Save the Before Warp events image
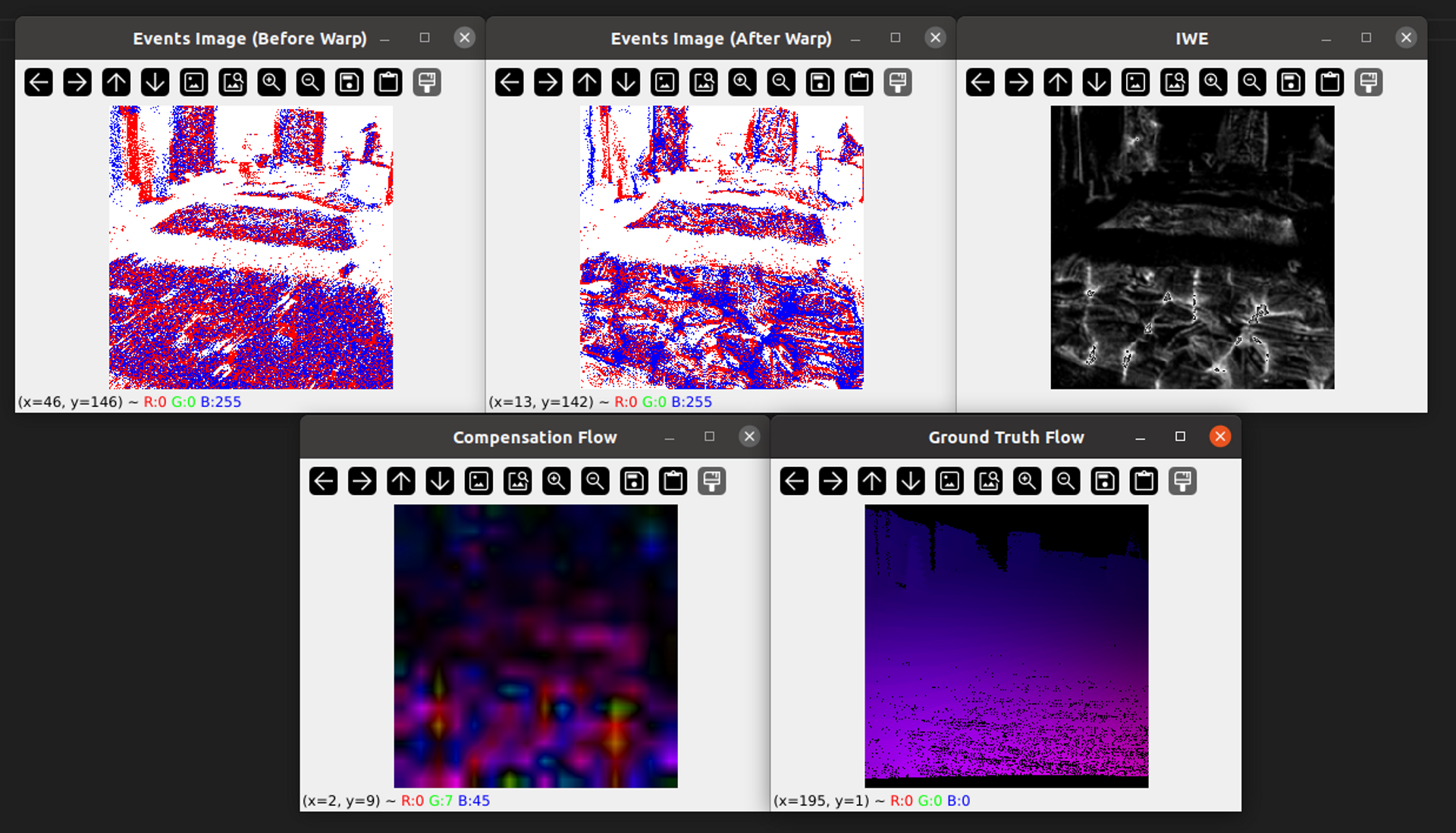The image size is (1456, 833). point(349,82)
